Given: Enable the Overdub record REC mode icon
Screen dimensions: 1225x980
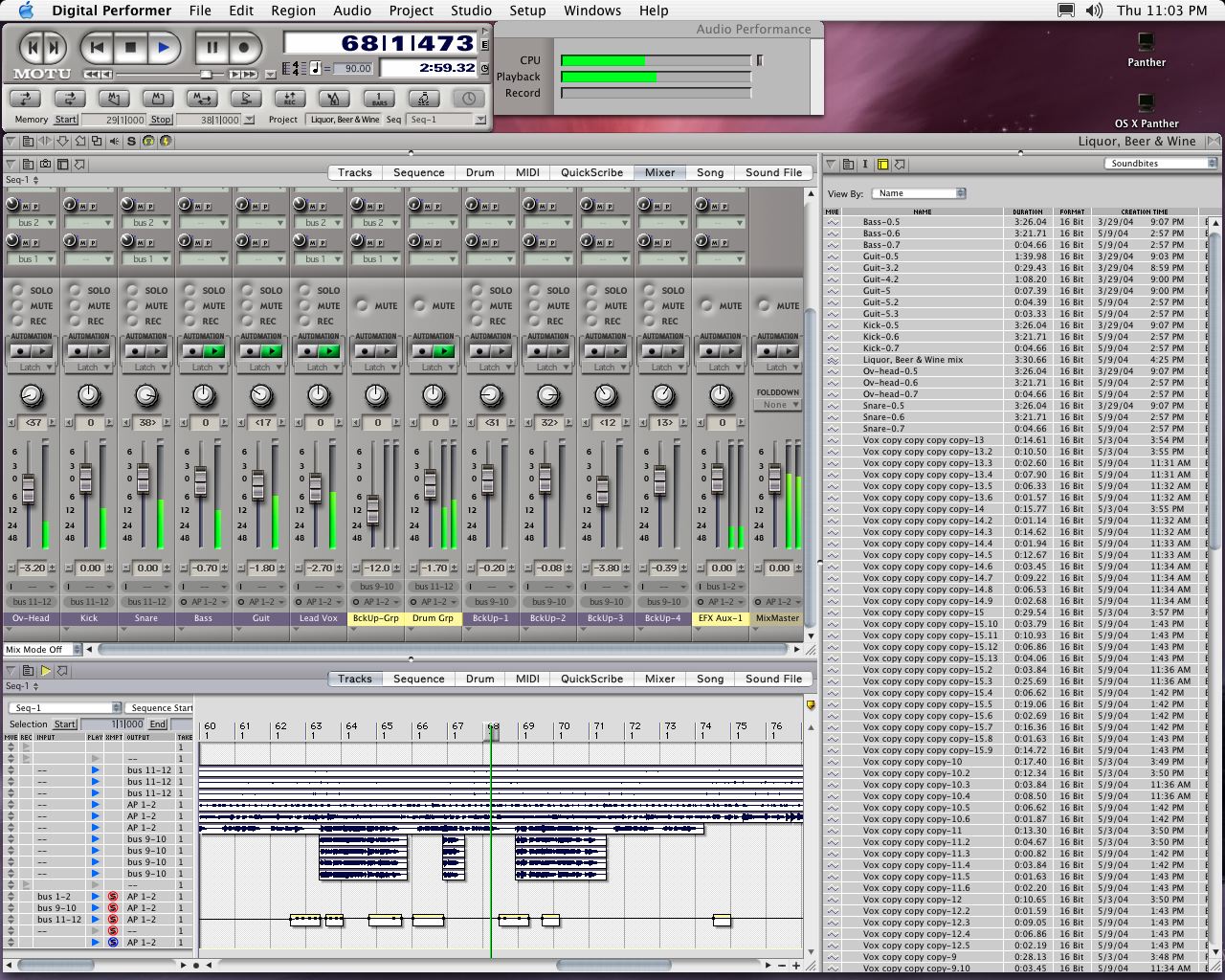Looking at the screenshot, I should (289, 99).
